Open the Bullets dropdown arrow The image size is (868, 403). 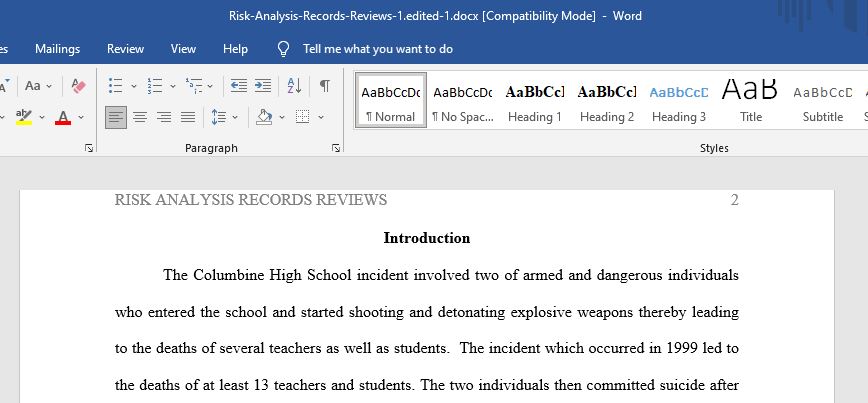coord(133,86)
